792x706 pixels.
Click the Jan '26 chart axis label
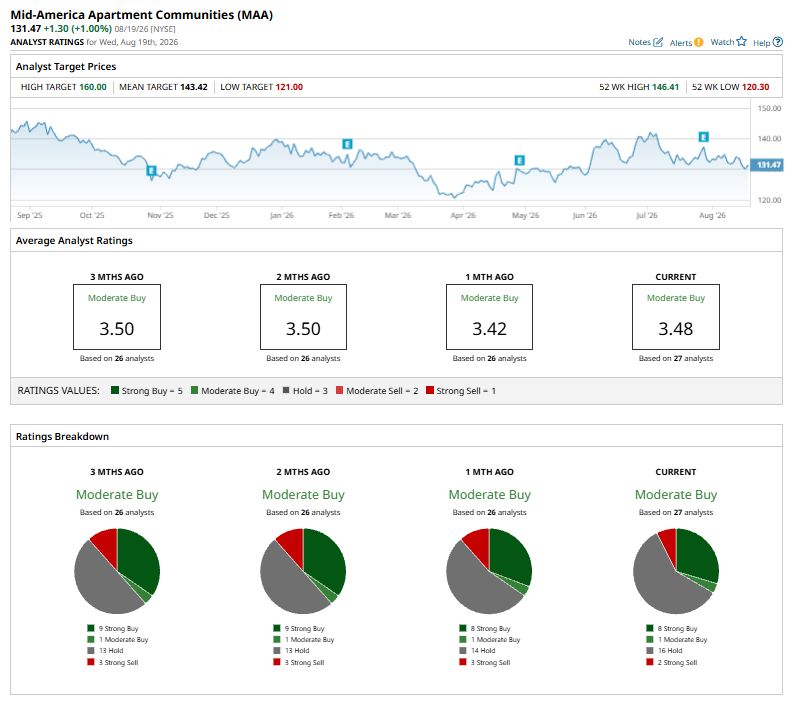pyautogui.click(x=281, y=216)
